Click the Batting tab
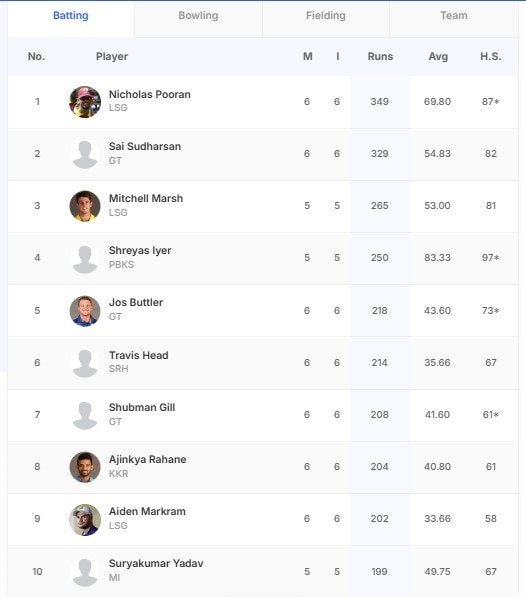This screenshot has width=526, height=597. click(x=71, y=16)
